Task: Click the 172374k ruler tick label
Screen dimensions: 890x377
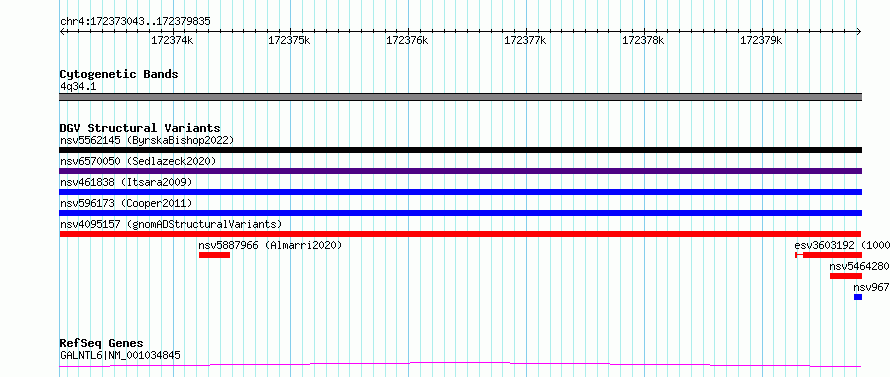Action: coord(172,40)
